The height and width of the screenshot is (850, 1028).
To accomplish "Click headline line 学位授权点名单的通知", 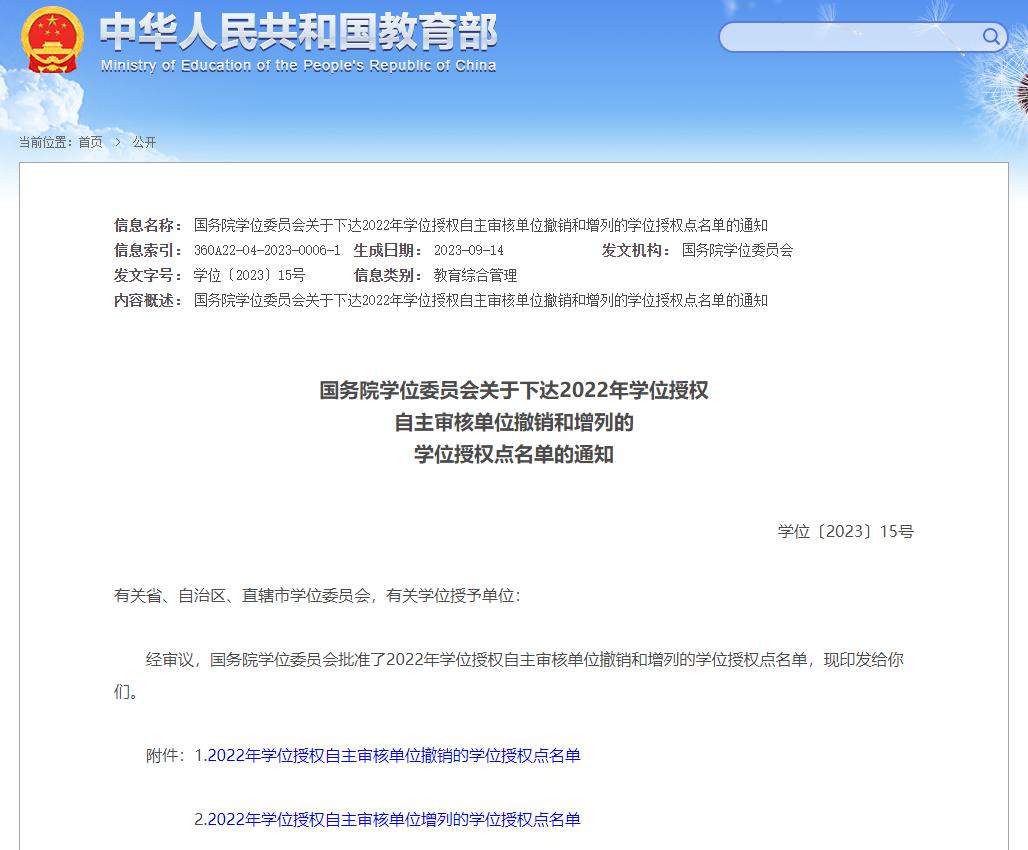I will [514, 455].
